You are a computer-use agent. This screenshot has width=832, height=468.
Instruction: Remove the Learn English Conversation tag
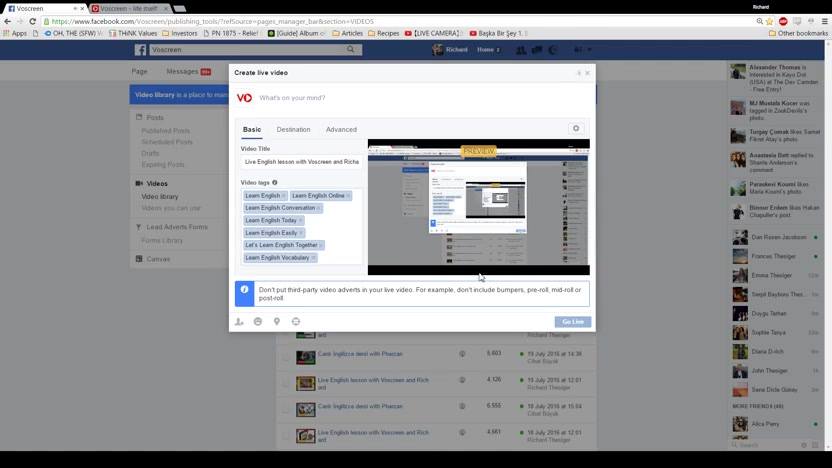(x=318, y=208)
